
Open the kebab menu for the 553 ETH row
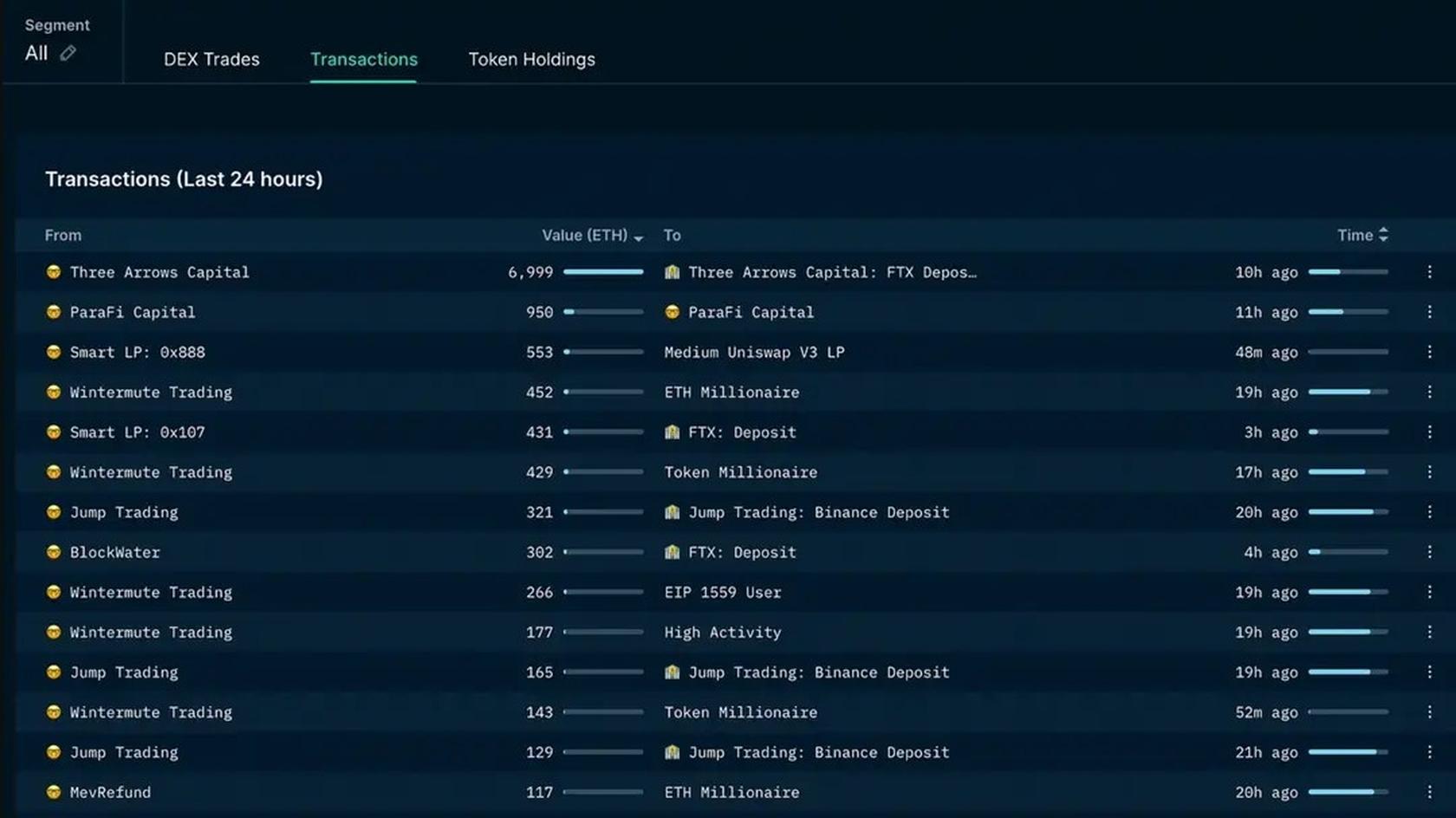pos(1429,352)
